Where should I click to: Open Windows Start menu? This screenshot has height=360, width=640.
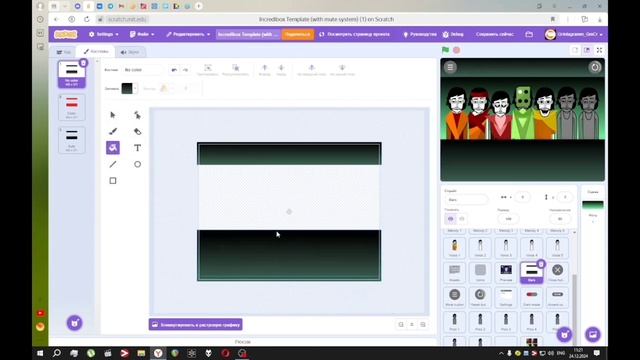click(x=40, y=353)
